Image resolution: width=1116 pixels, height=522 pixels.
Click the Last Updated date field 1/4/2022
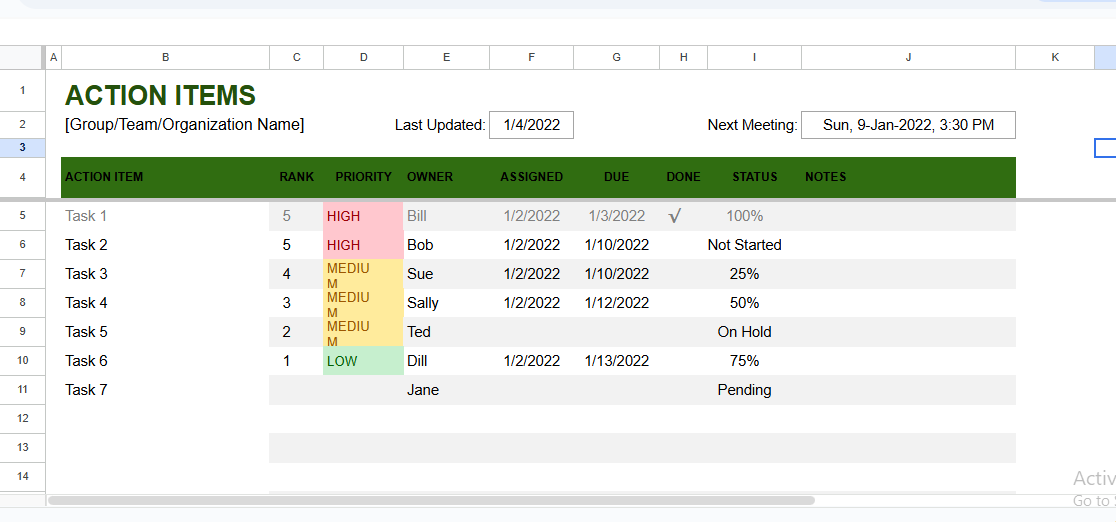pyautogui.click(x=531, y=125)
